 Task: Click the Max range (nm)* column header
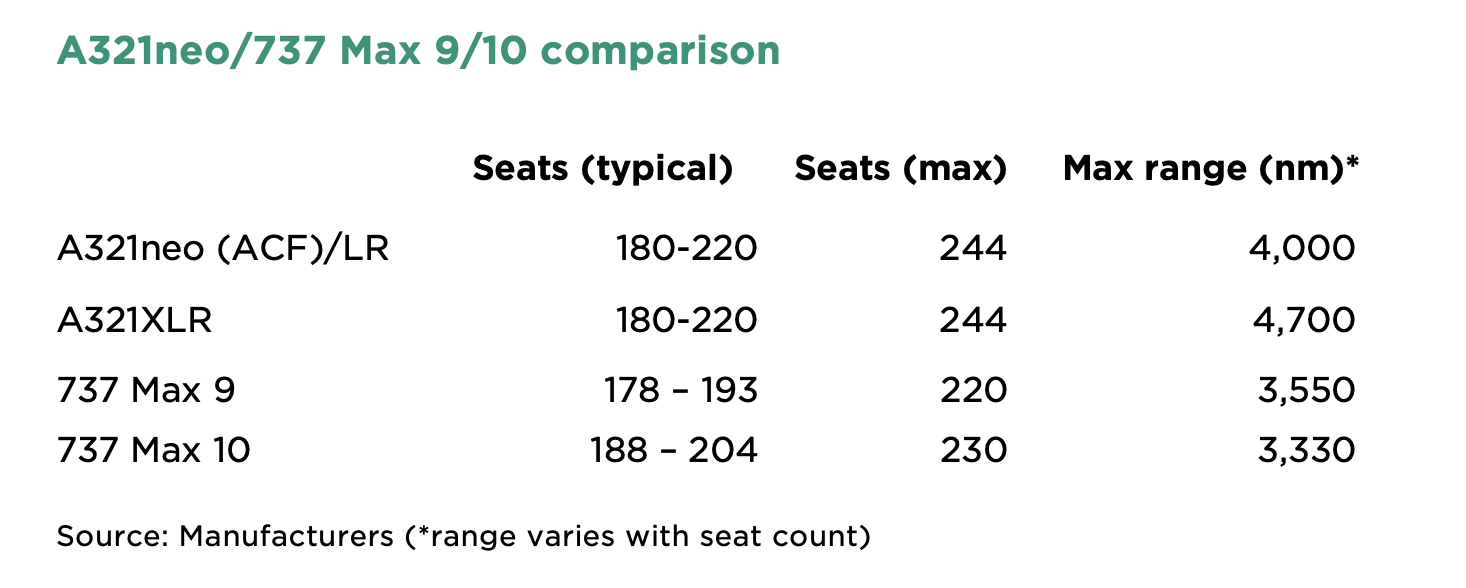tap(1211, 169)
